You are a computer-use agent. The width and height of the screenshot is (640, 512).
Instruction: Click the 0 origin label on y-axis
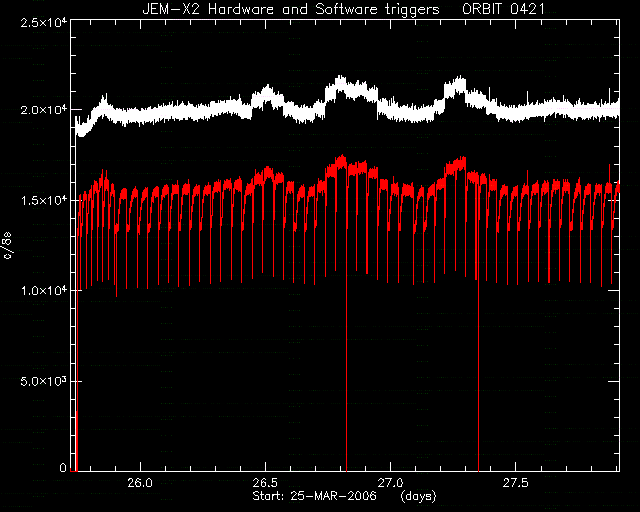(x=63, y=467)
